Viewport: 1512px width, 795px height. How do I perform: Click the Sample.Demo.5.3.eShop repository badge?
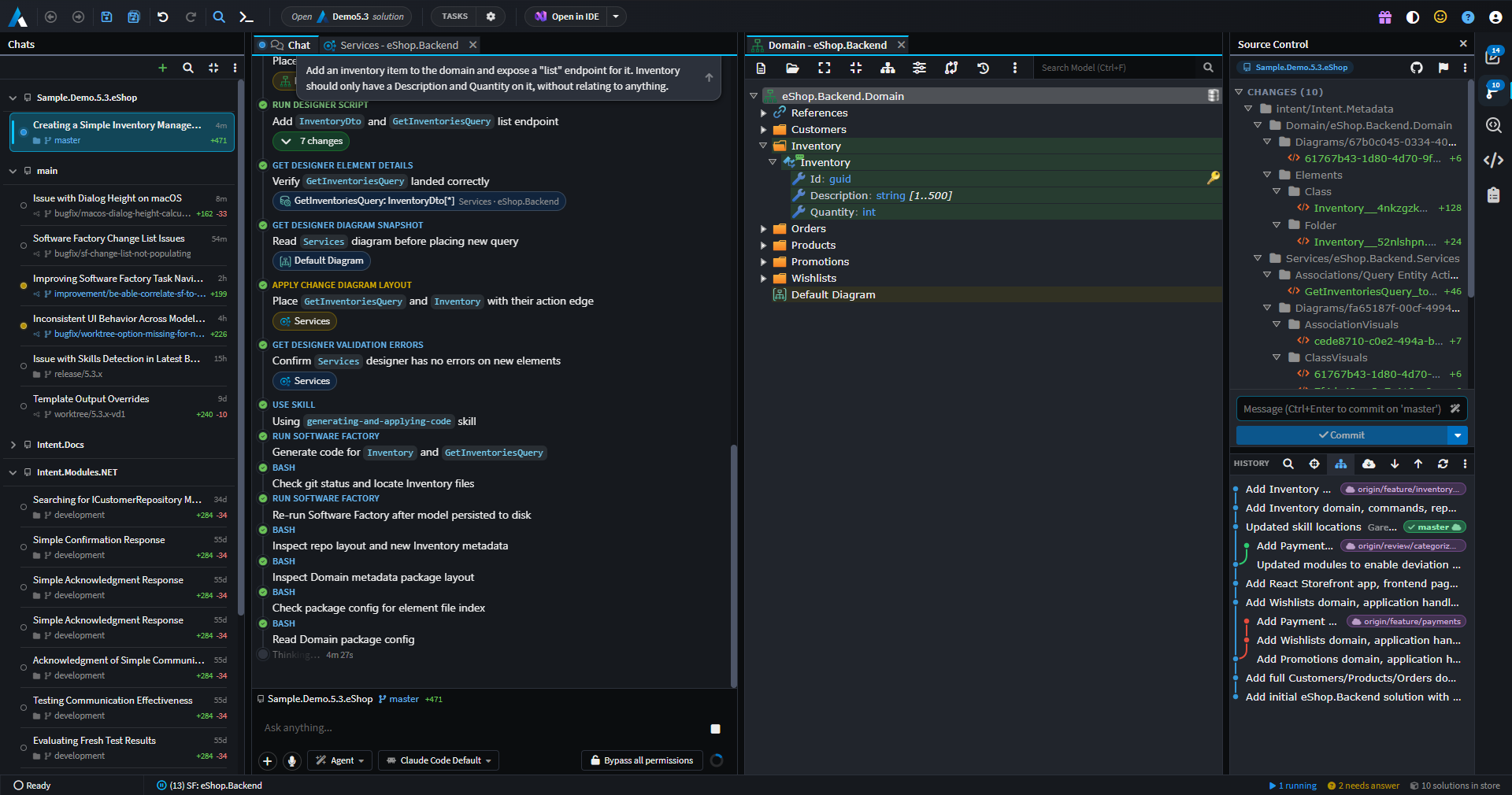[x=1295, y=68]
